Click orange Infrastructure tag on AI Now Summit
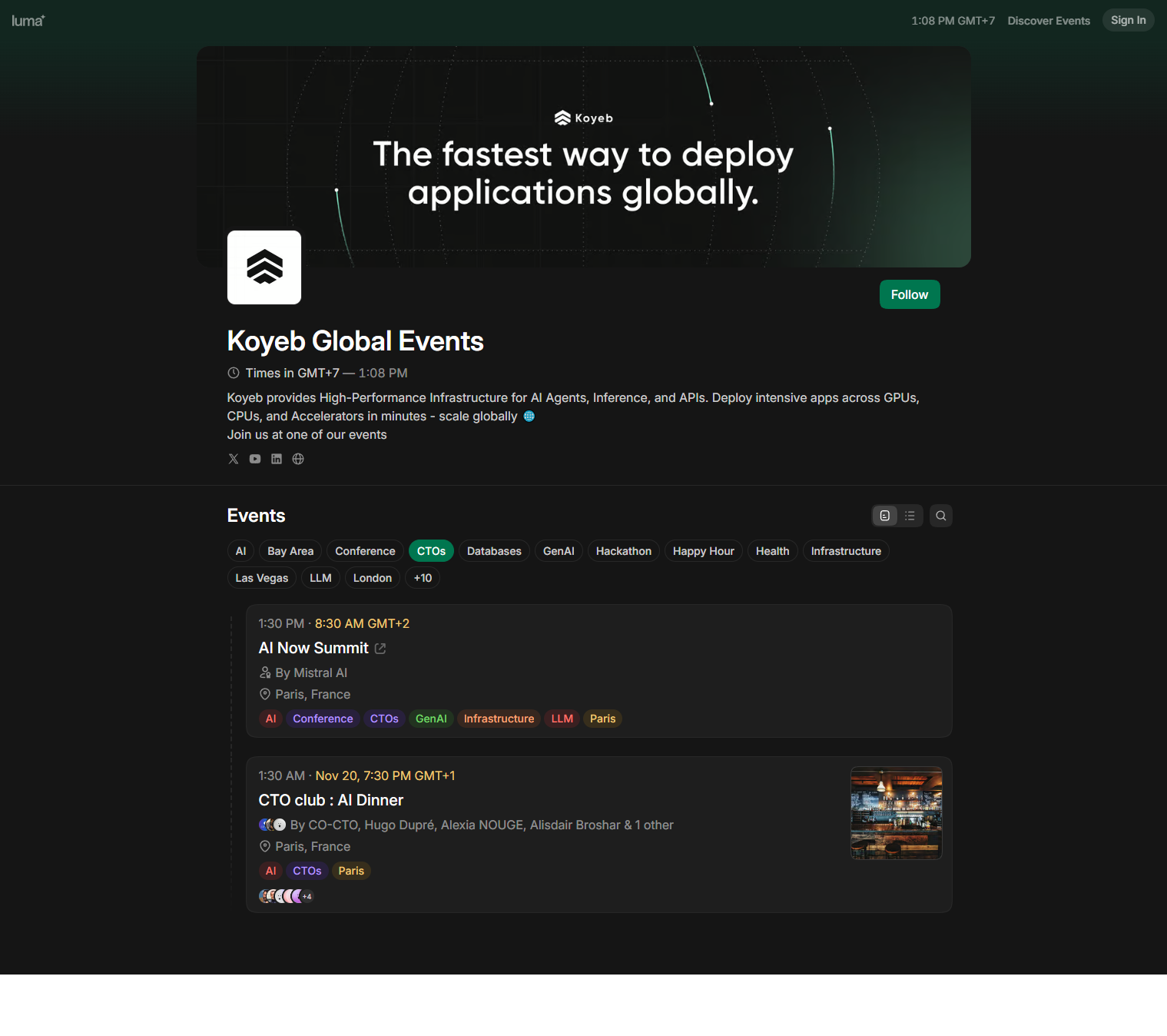Image resolution: width=1167 pixels, height=1036 pixels. tap(499, 719)
